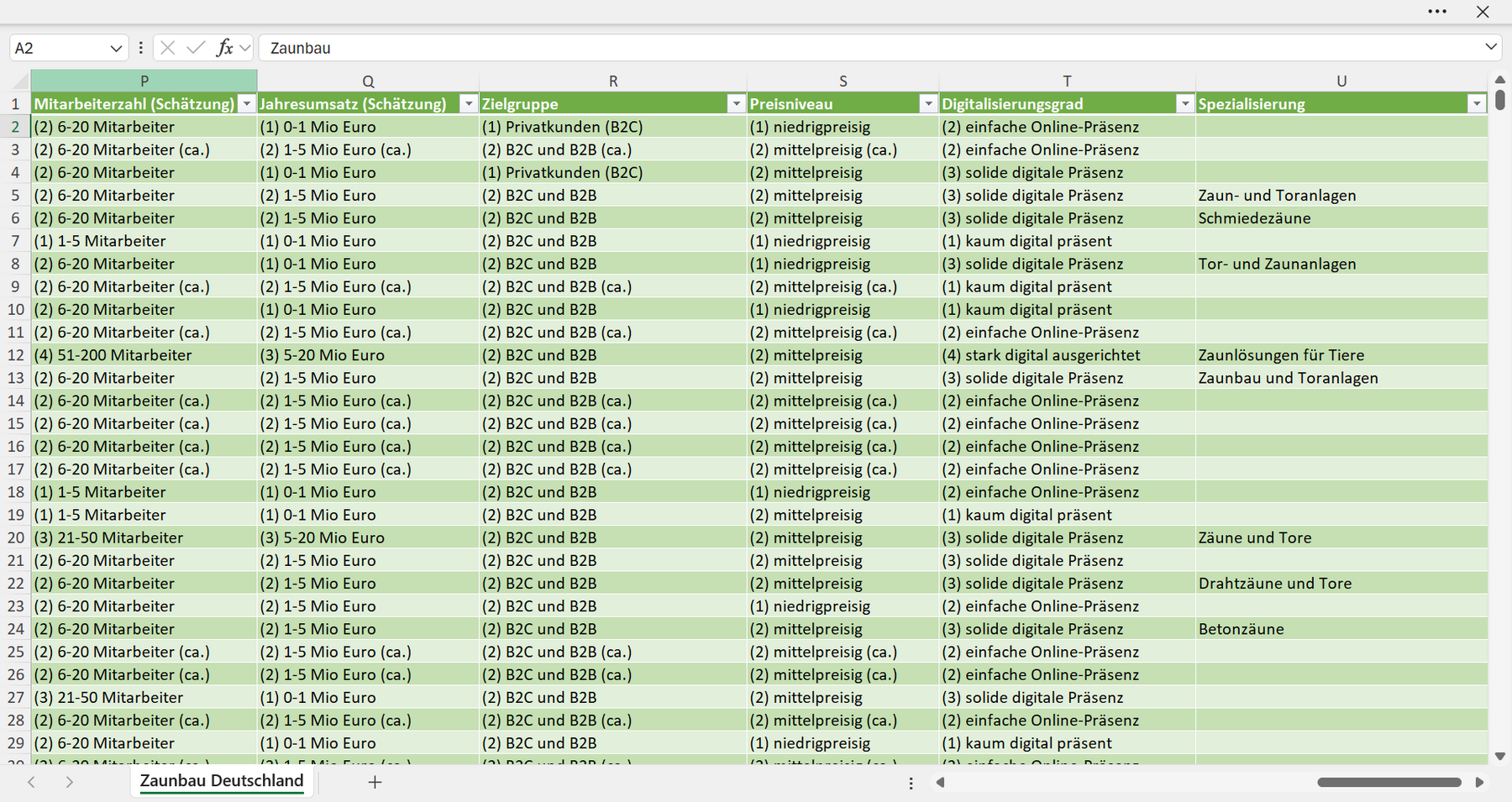This screenshot has height=802, width=1512.
Task: Select column S header
Action: point(843,81)
